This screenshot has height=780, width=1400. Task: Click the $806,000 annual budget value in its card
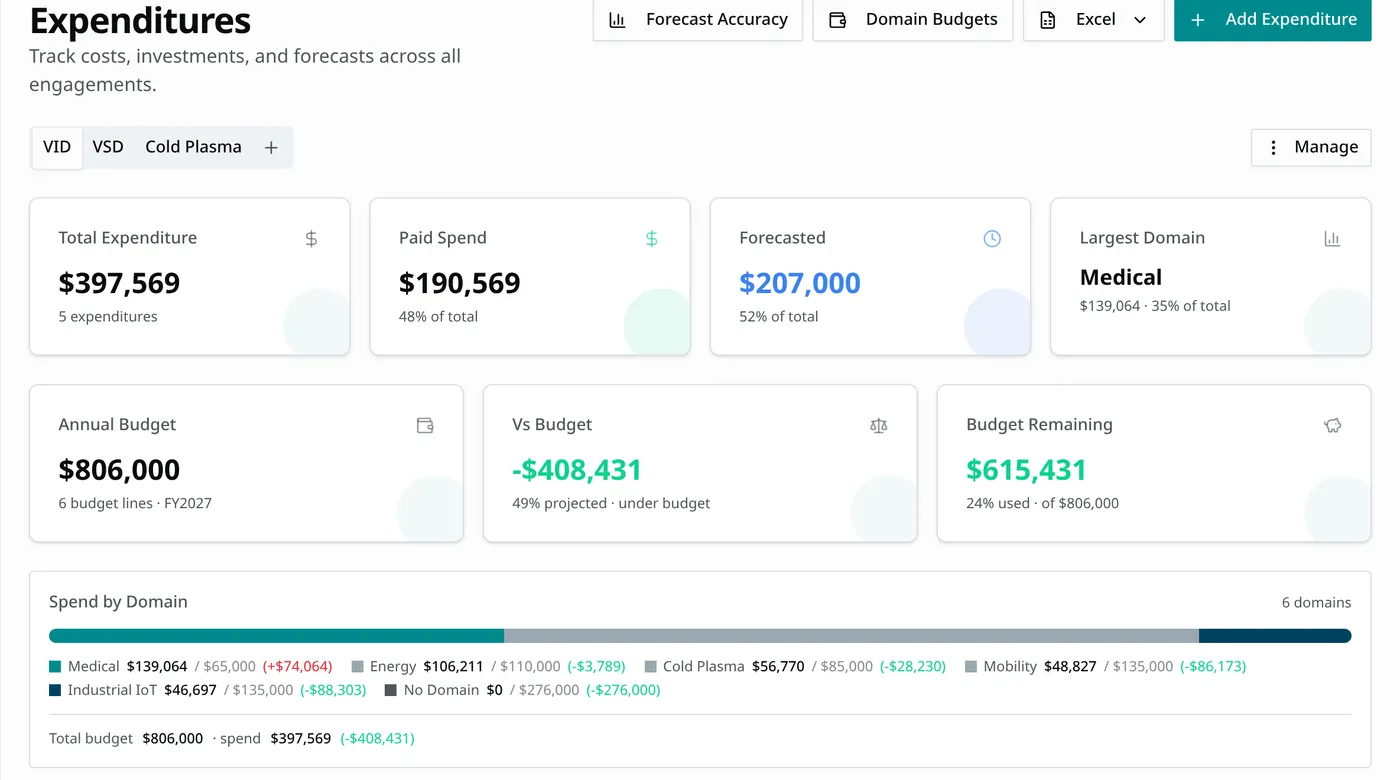[119, 470]
